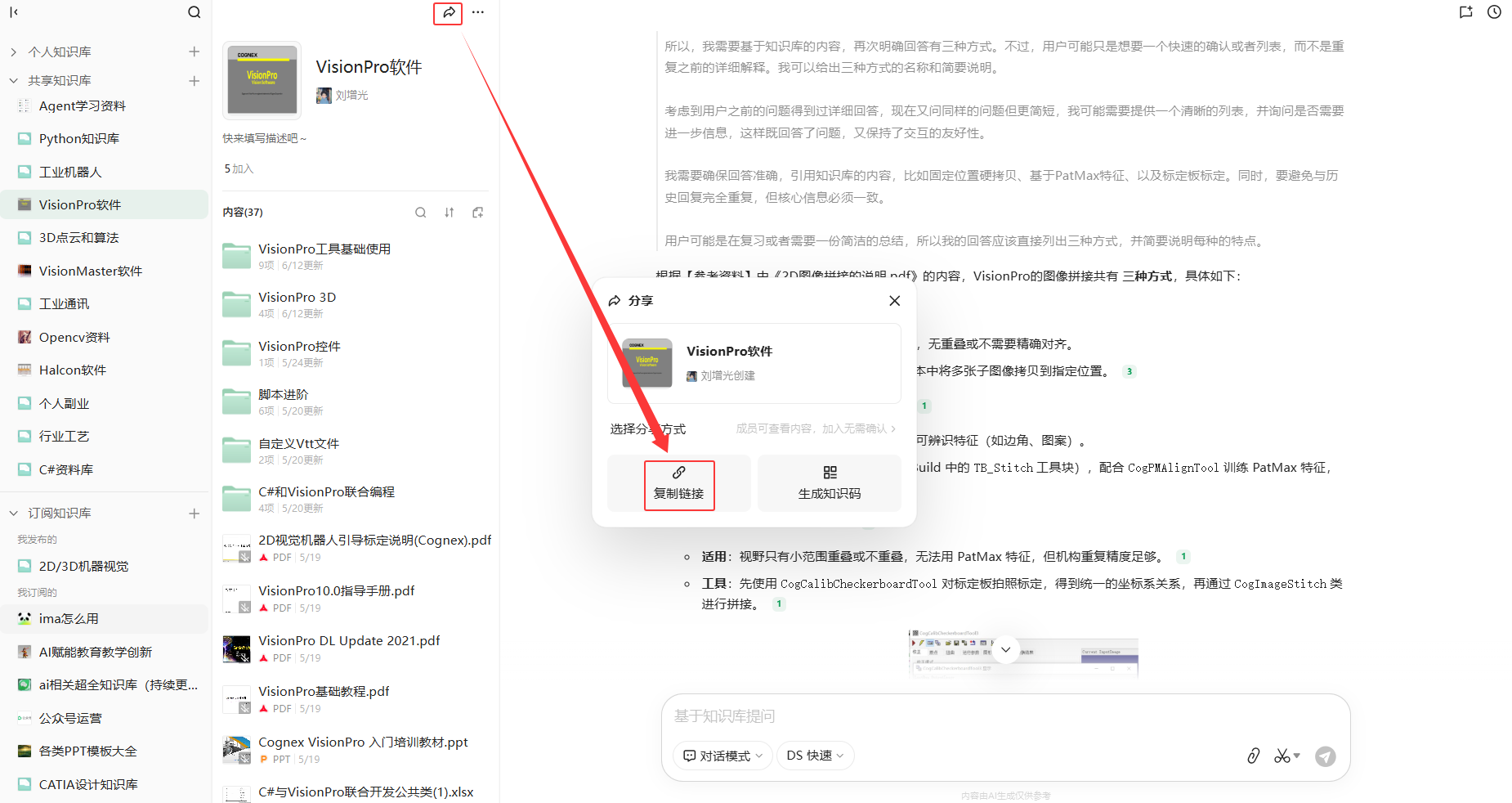1512x803 pixels.
Task: Attach a file with the paperclip icon
Action: click(1253, 756)
